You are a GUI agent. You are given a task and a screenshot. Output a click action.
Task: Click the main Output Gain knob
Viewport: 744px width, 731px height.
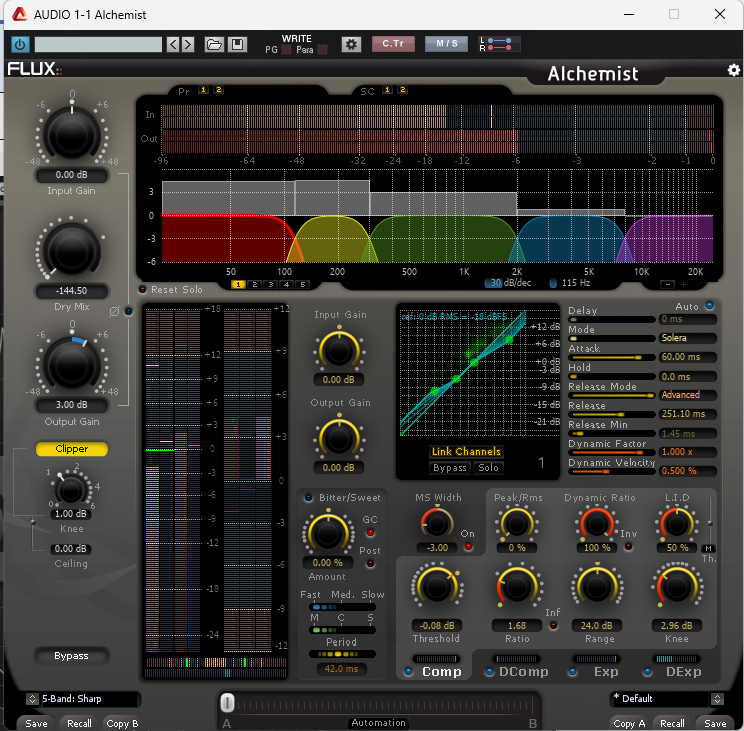(72, 365)
